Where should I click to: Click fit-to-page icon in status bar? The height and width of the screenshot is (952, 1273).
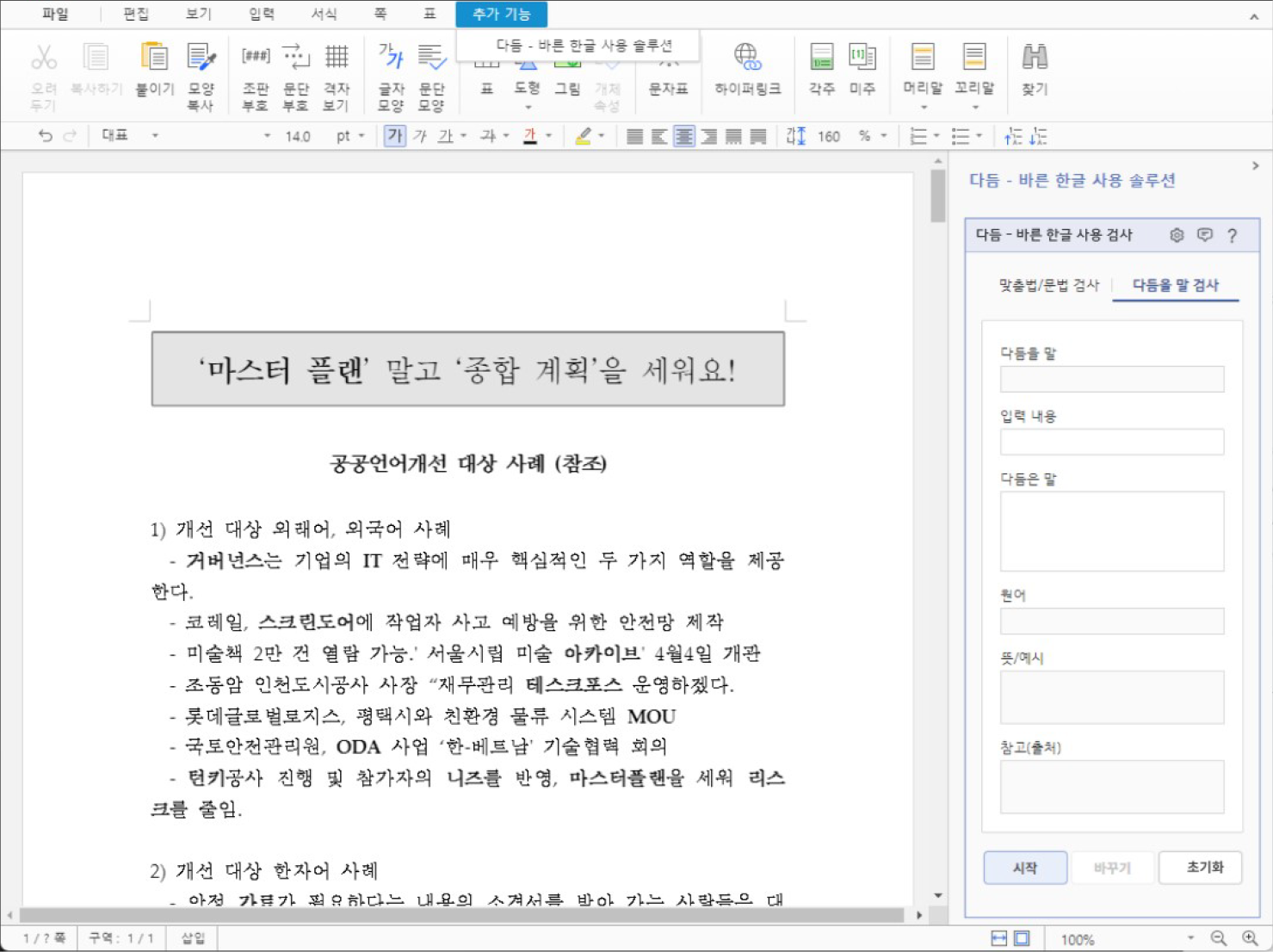tap(1022, 938)
